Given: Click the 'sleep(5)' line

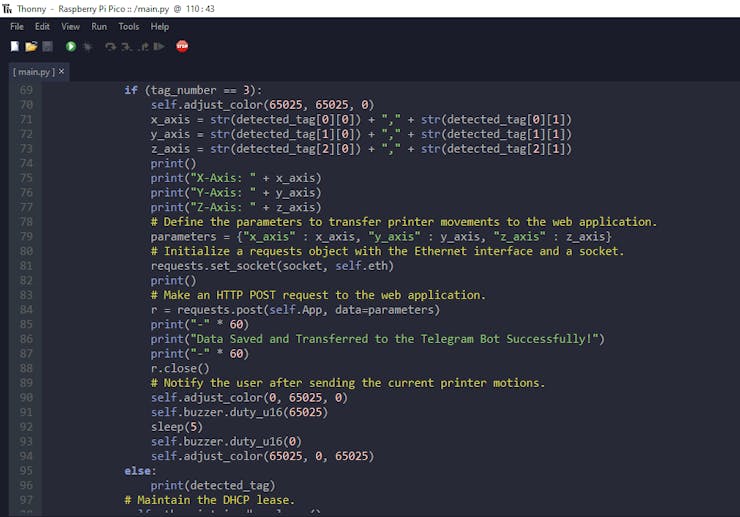Looking at the screenshot, I should coord(177,426).
